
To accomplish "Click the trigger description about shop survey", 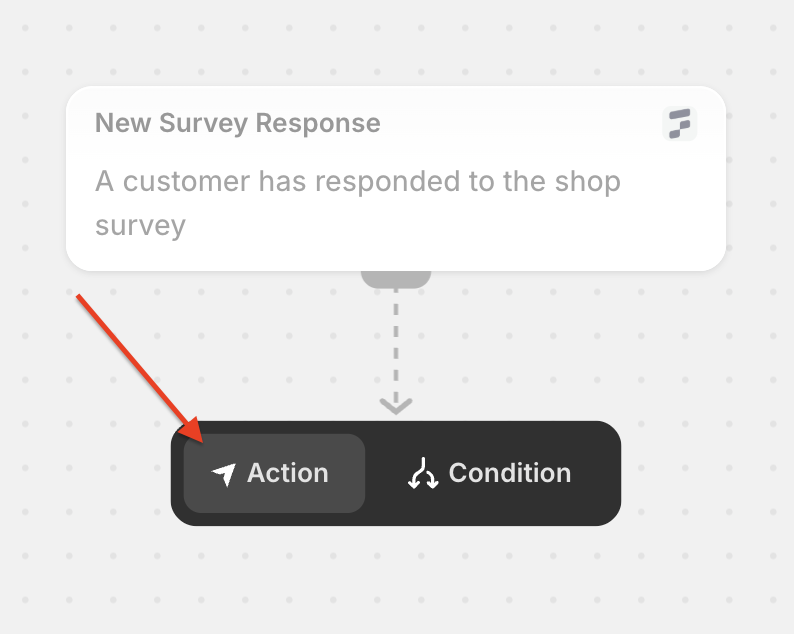I will tap(358, 203).
